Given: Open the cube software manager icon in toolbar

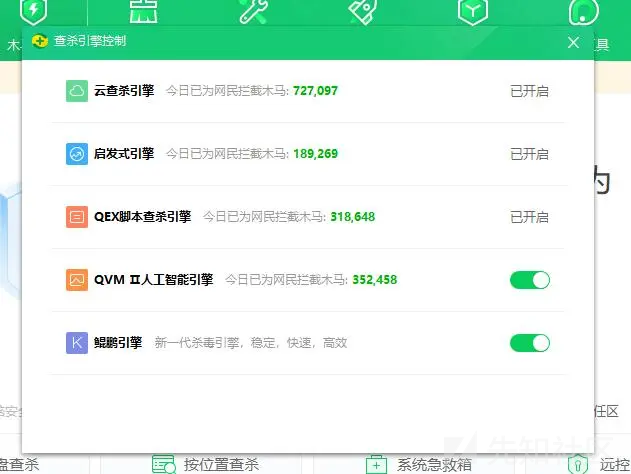Looking at the screenshot, I should click(x=473, y=11).
